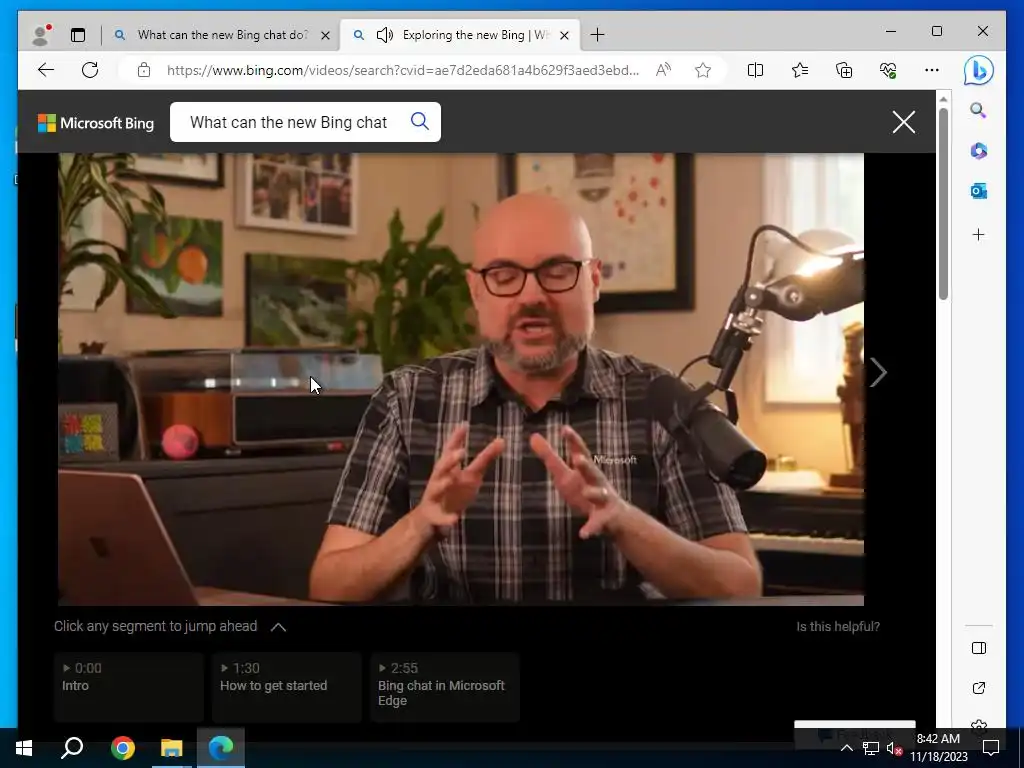Click the page vertical scrollbar
Viewport: 1024px width, 768px height.
click(943, 203)
